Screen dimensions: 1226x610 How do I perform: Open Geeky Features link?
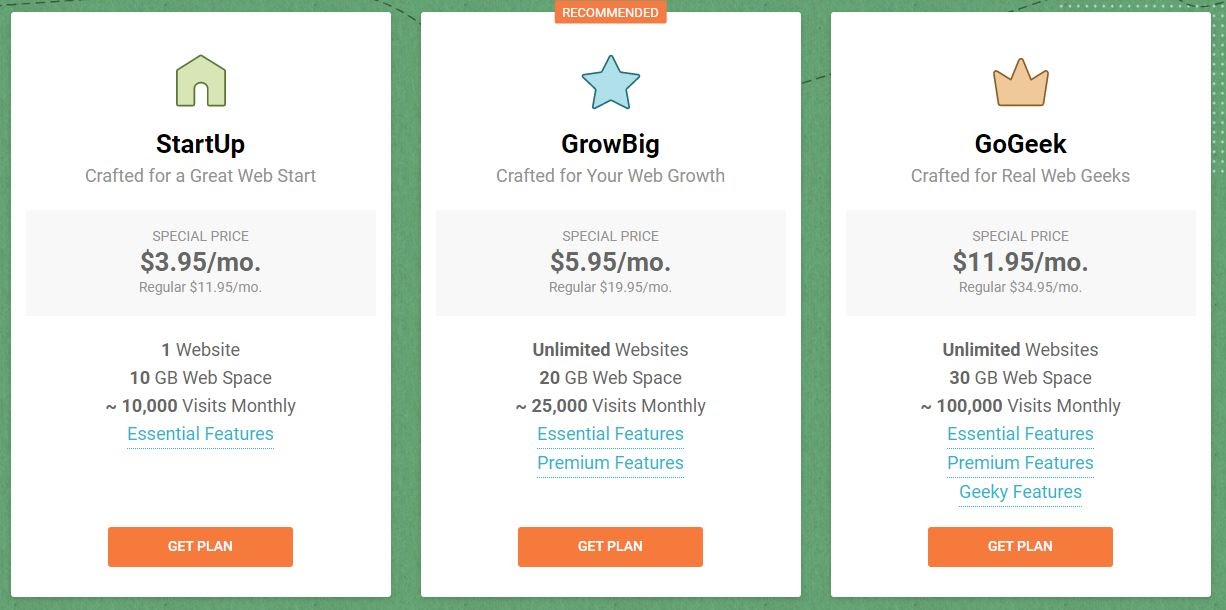coord(1020,492)
